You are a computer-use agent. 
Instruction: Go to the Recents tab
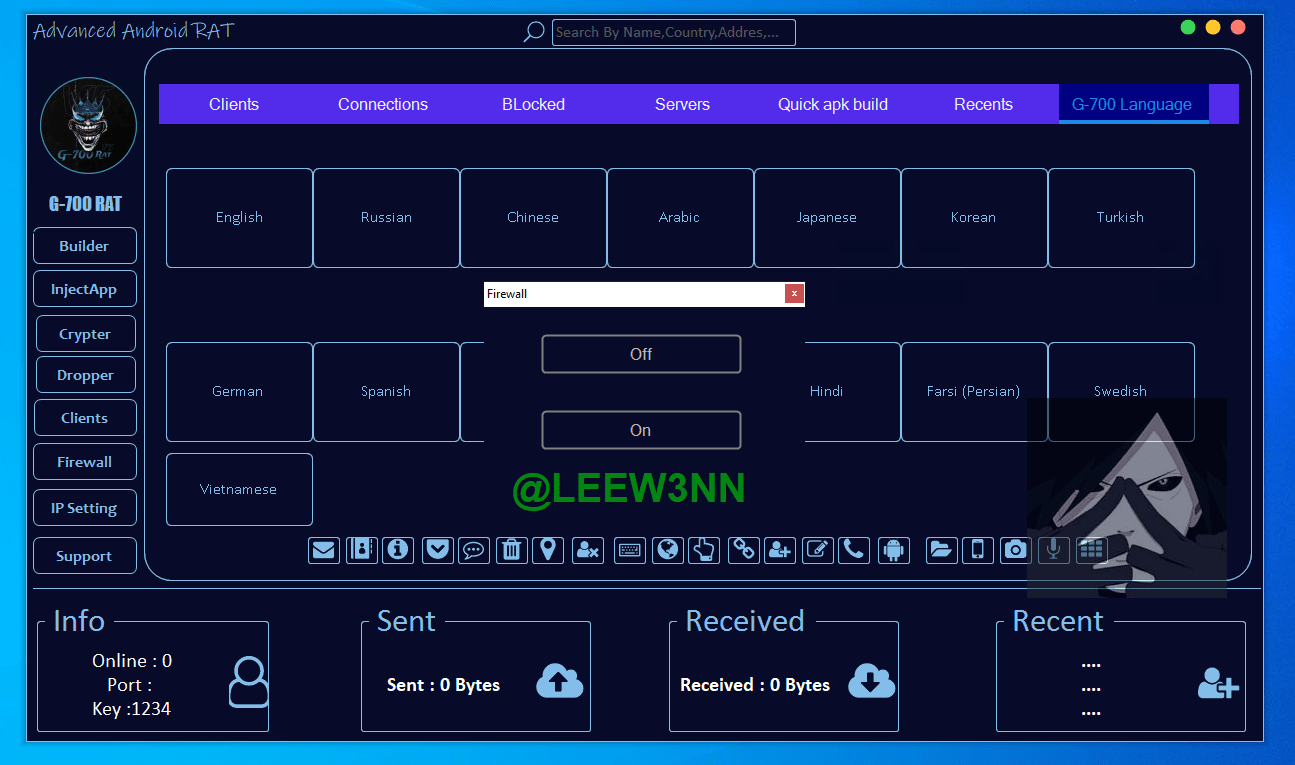(983, 104)
